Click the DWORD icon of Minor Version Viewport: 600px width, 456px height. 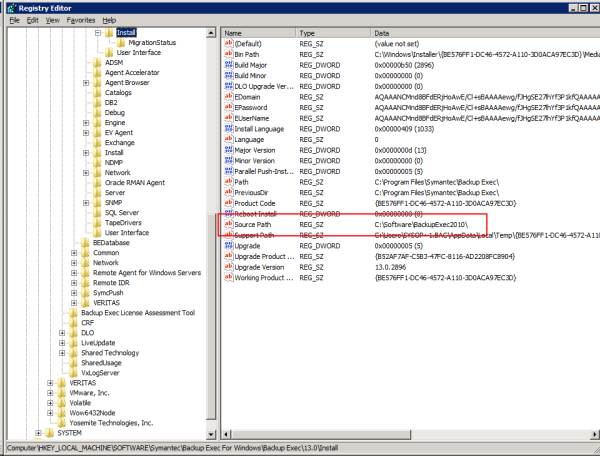tap(228, 161)
